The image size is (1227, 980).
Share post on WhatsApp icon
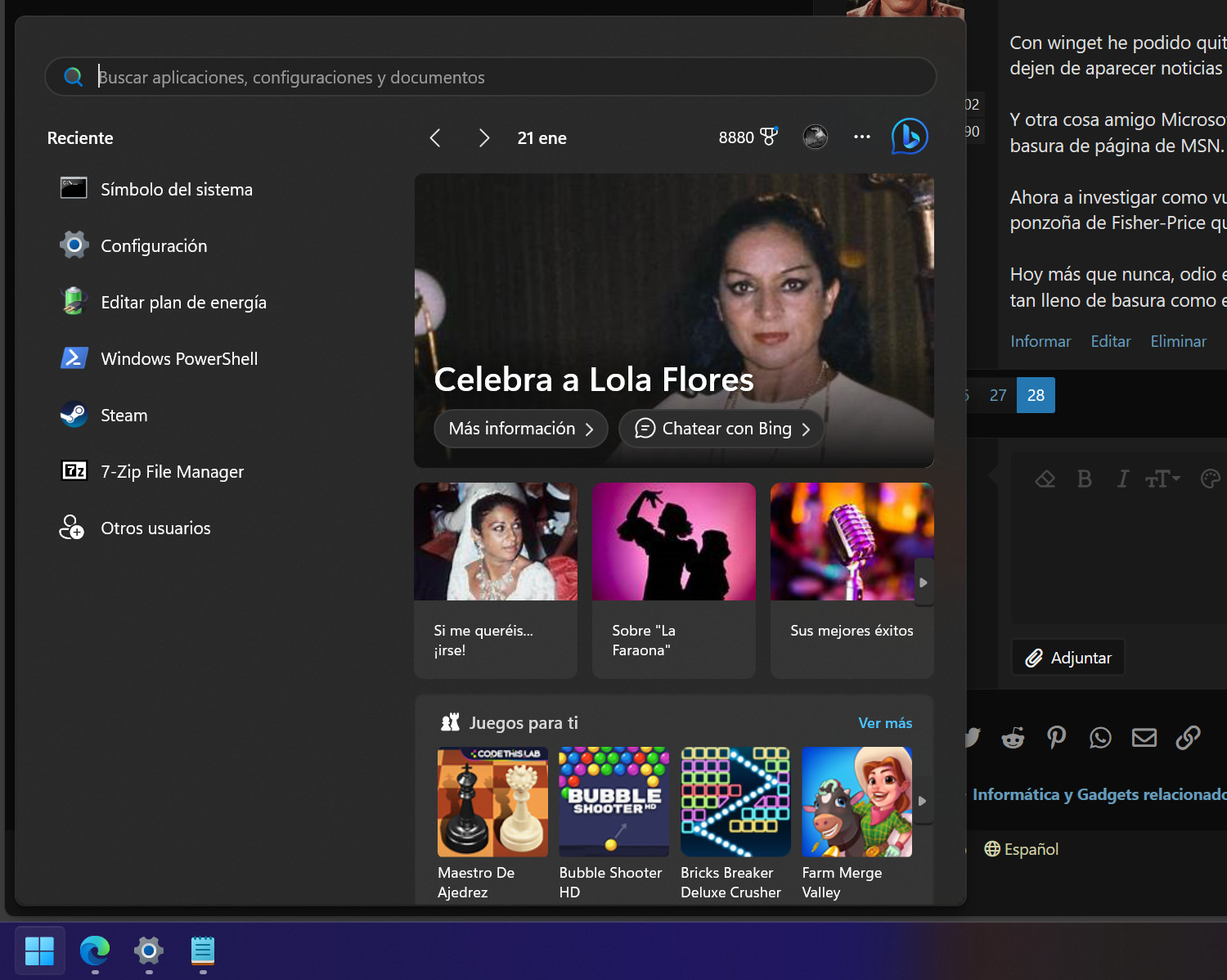click(x=1100, y=738)
